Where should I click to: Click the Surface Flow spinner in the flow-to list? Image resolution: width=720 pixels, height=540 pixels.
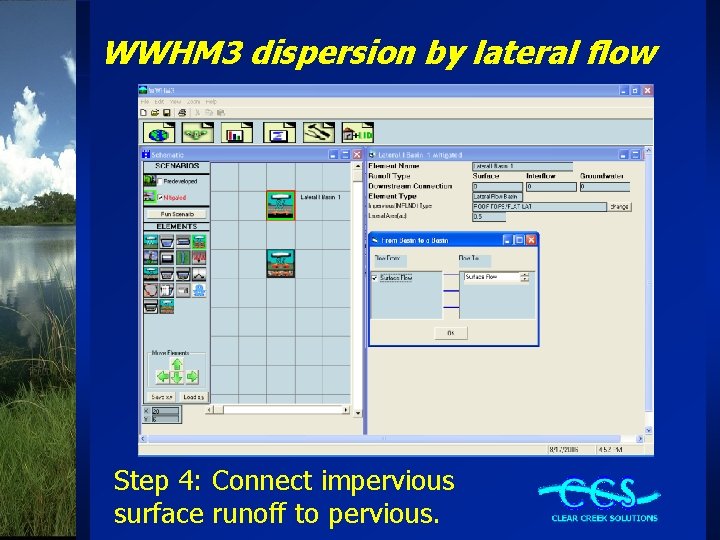tap(524, 277)
